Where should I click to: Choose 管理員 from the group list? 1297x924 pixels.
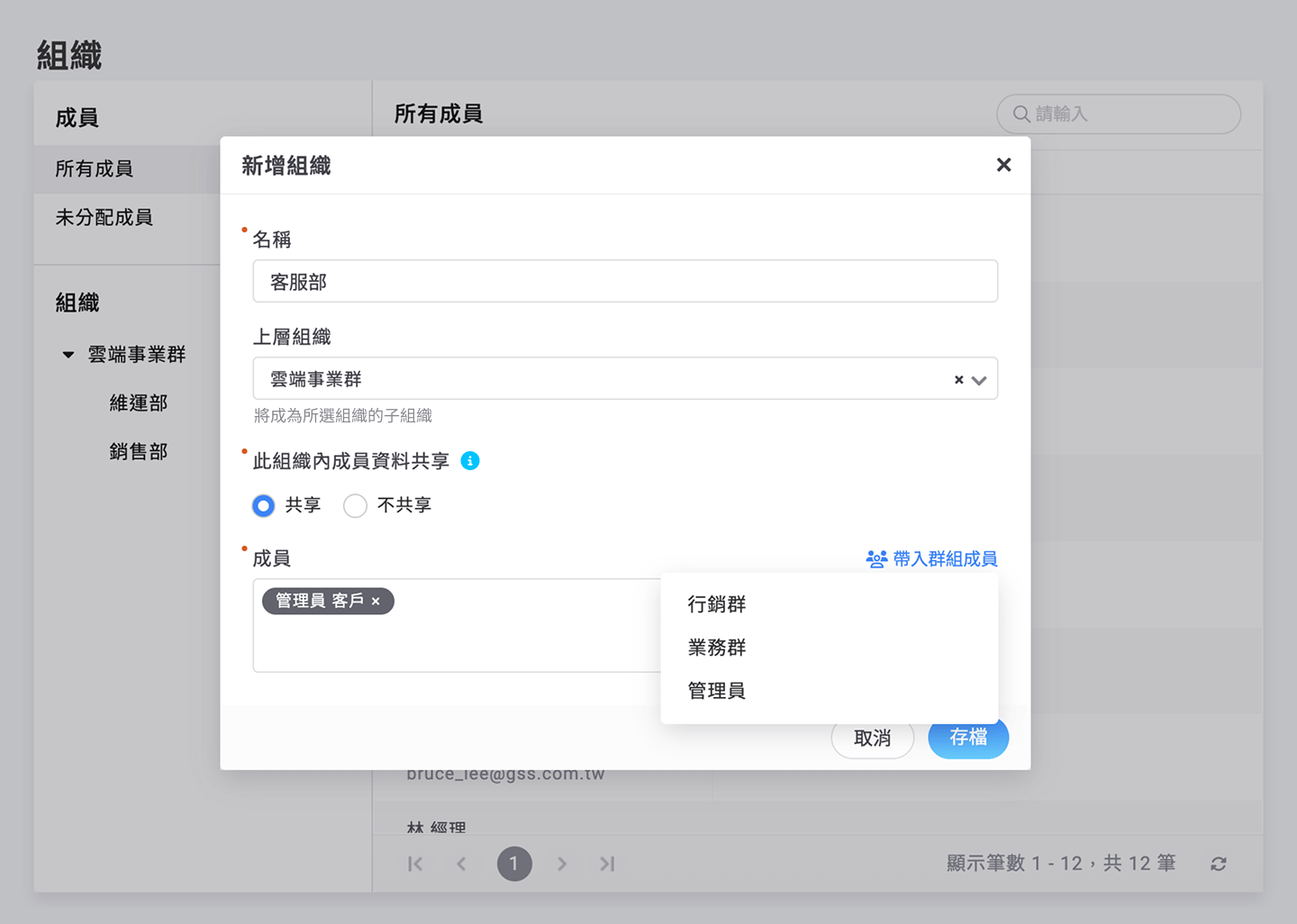tap(717, 691)
